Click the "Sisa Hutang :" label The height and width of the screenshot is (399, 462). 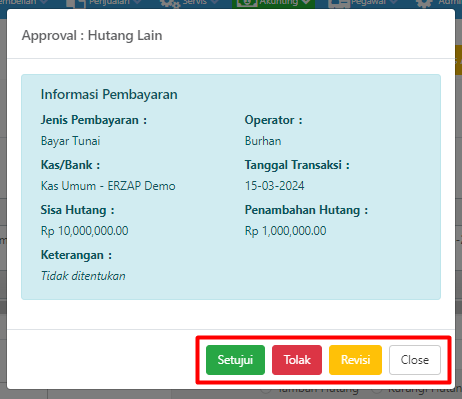point(77,210)
